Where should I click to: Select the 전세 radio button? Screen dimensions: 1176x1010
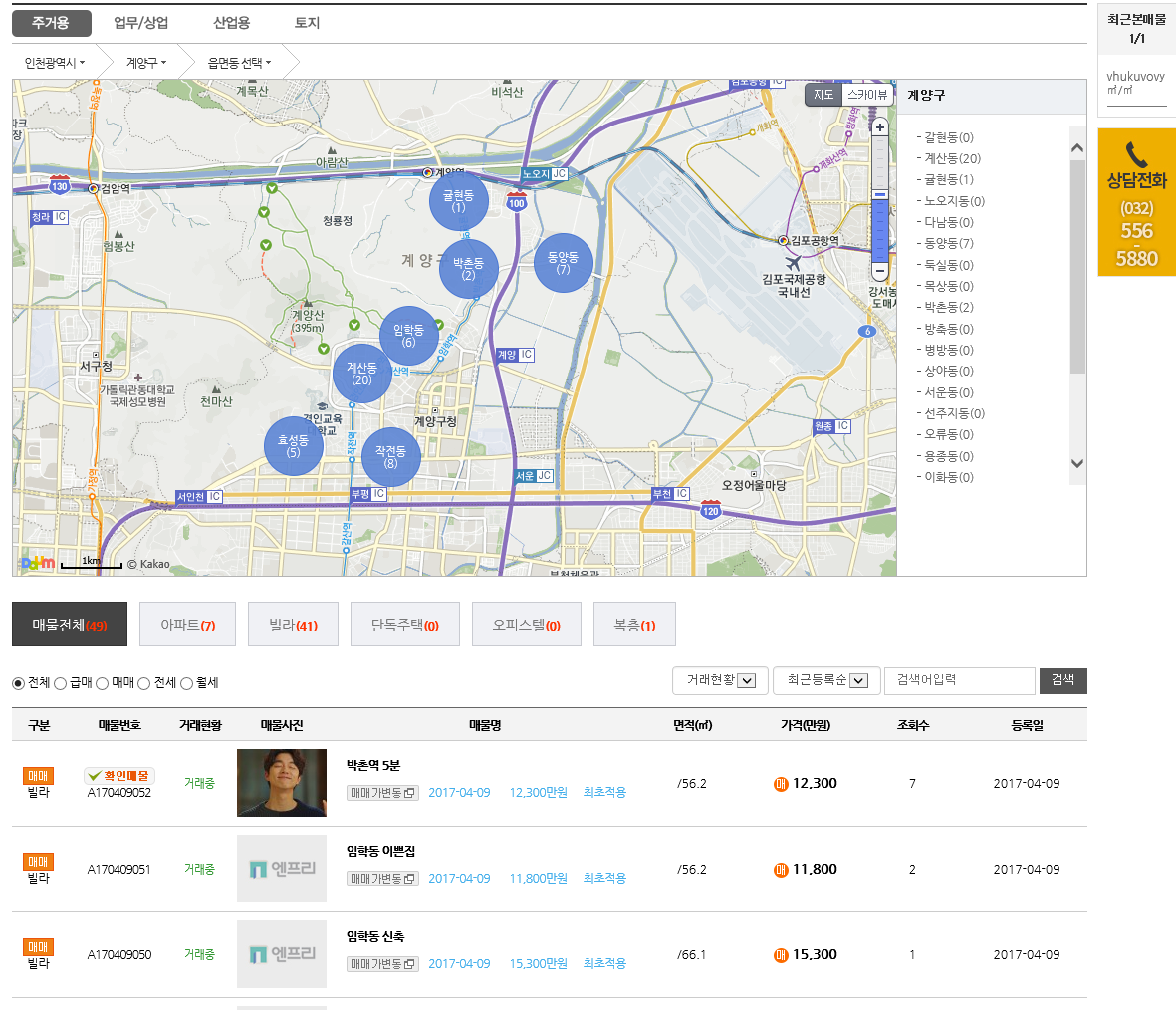(144, 683)
